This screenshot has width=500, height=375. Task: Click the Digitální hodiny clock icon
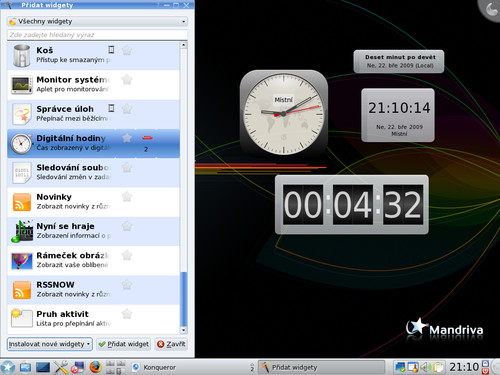pos(21,143)
